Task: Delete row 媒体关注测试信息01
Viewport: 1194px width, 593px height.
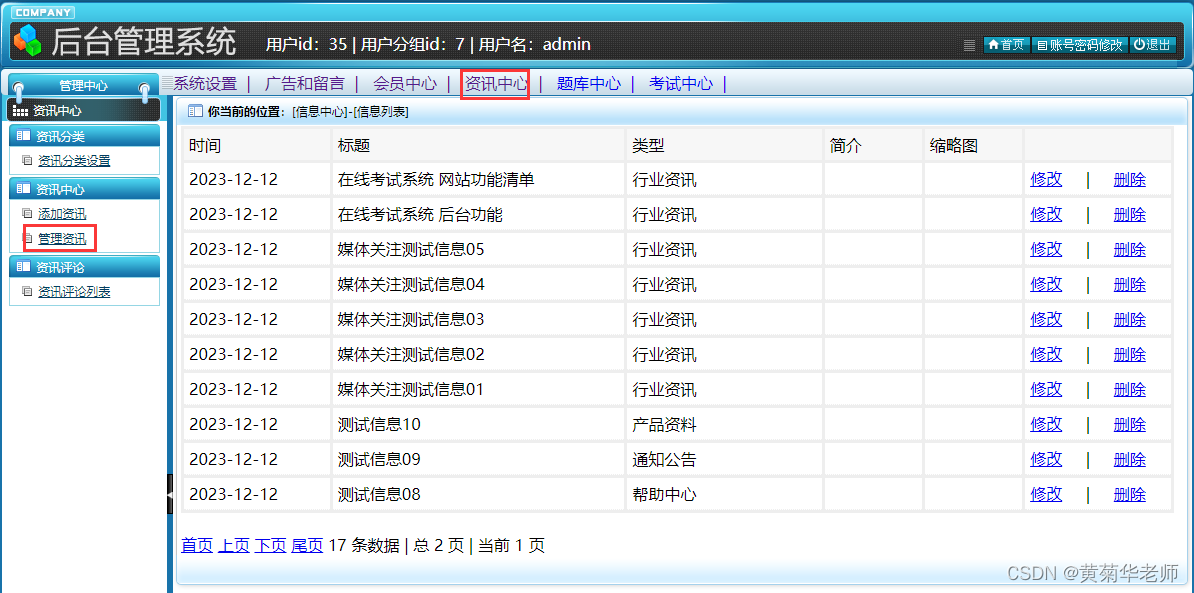Action: (1129, 390)
